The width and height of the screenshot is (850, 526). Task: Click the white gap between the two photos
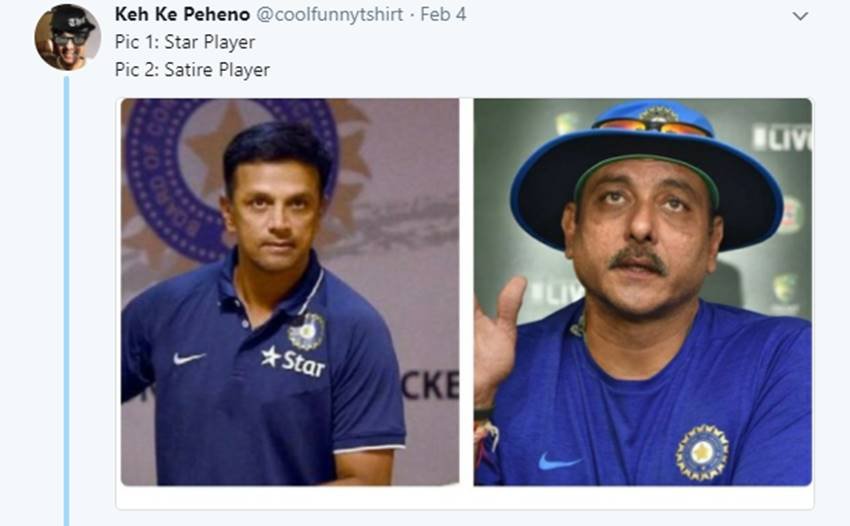pos(466,292)
